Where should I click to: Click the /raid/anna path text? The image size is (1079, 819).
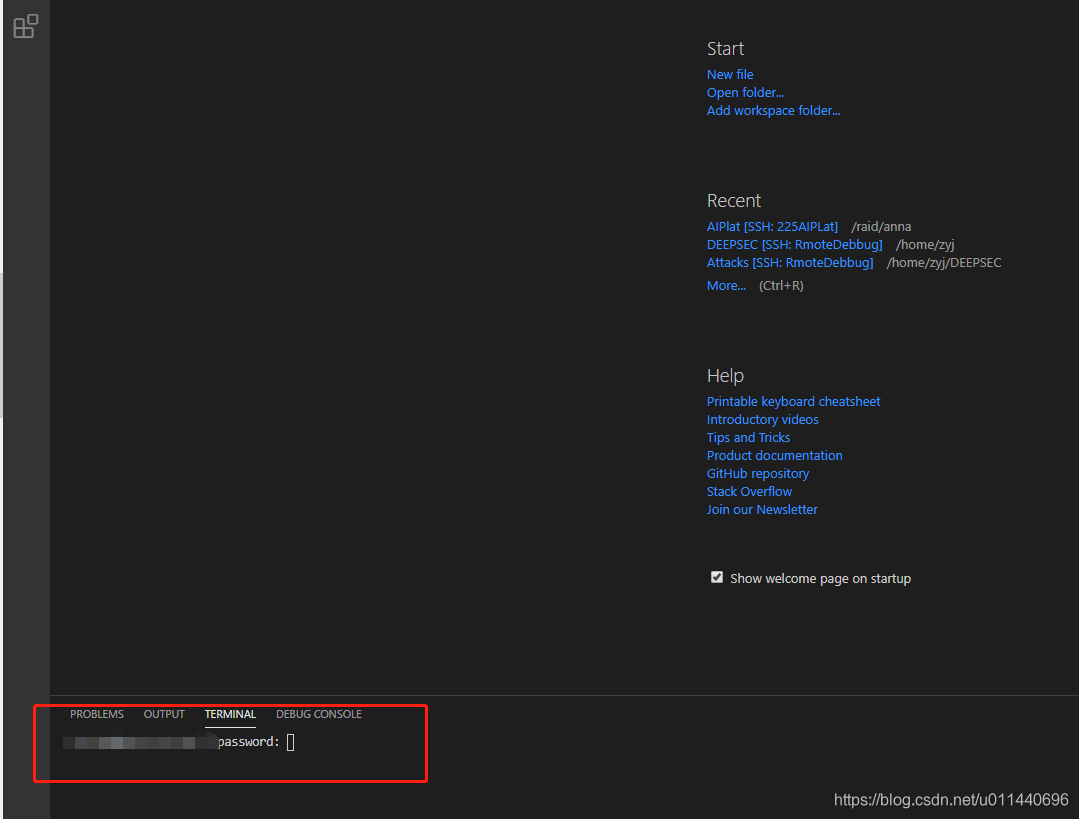[881, 226]
